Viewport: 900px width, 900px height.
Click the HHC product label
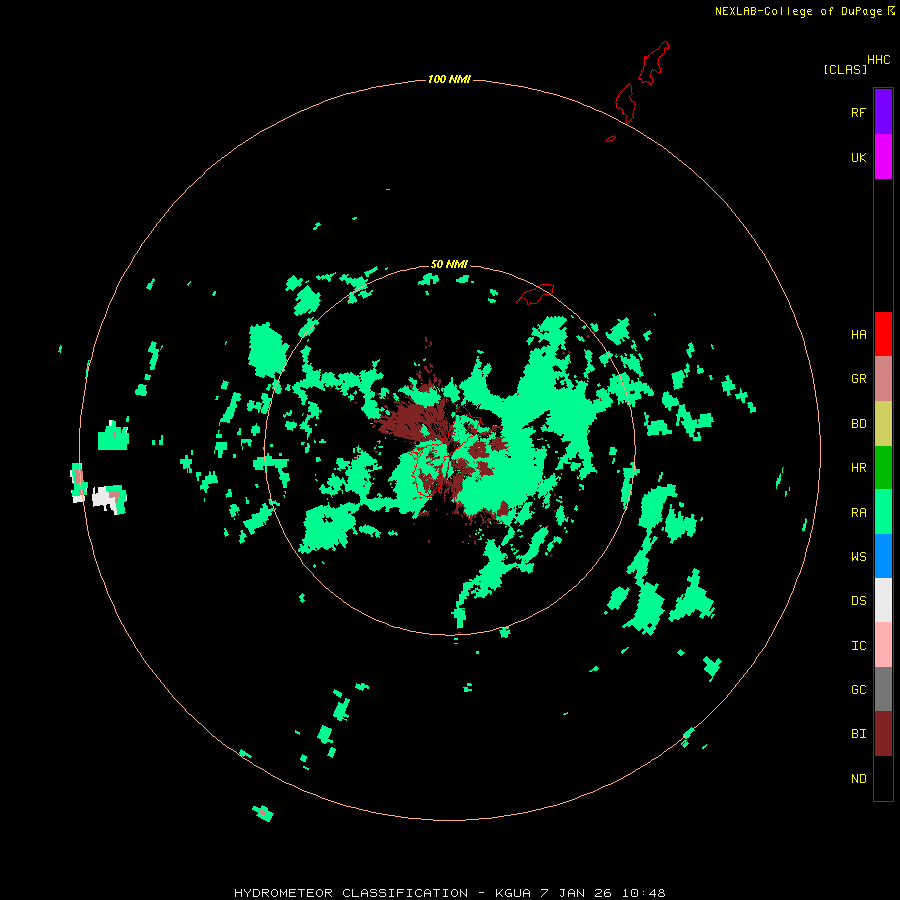878,60
